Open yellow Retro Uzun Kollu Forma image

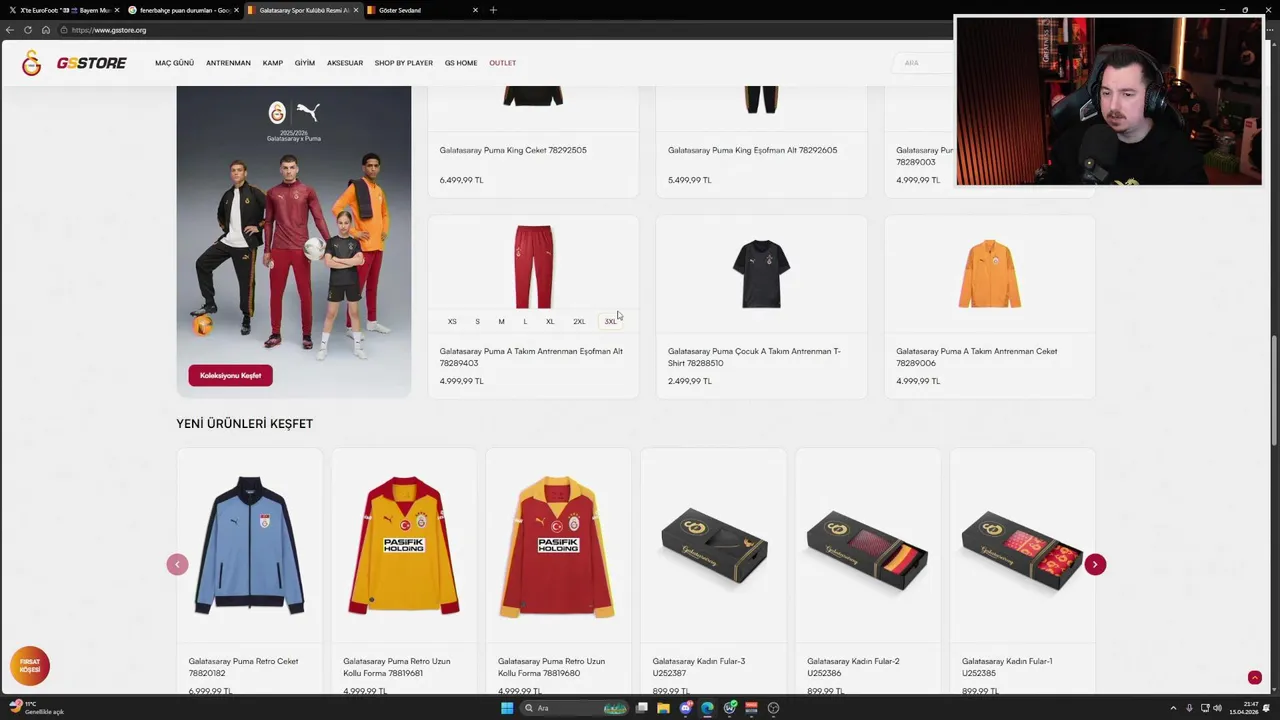pos(404,545)
